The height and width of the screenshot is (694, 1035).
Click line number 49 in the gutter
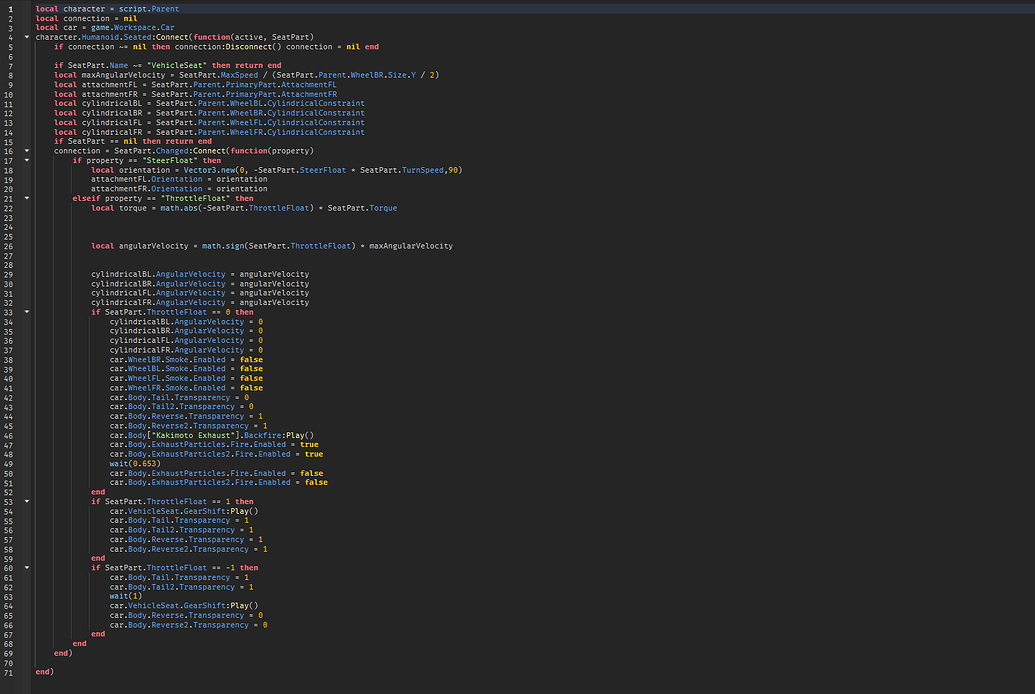coord(9,464)
